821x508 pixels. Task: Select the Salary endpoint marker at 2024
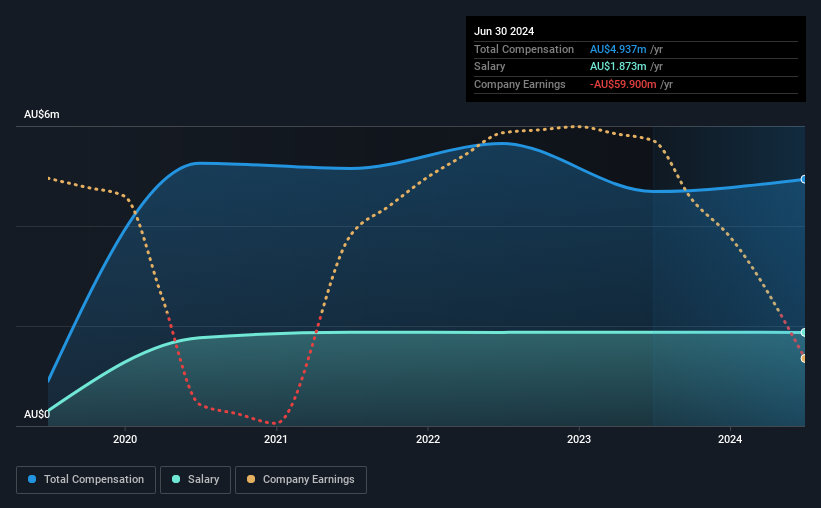[804, 333]
